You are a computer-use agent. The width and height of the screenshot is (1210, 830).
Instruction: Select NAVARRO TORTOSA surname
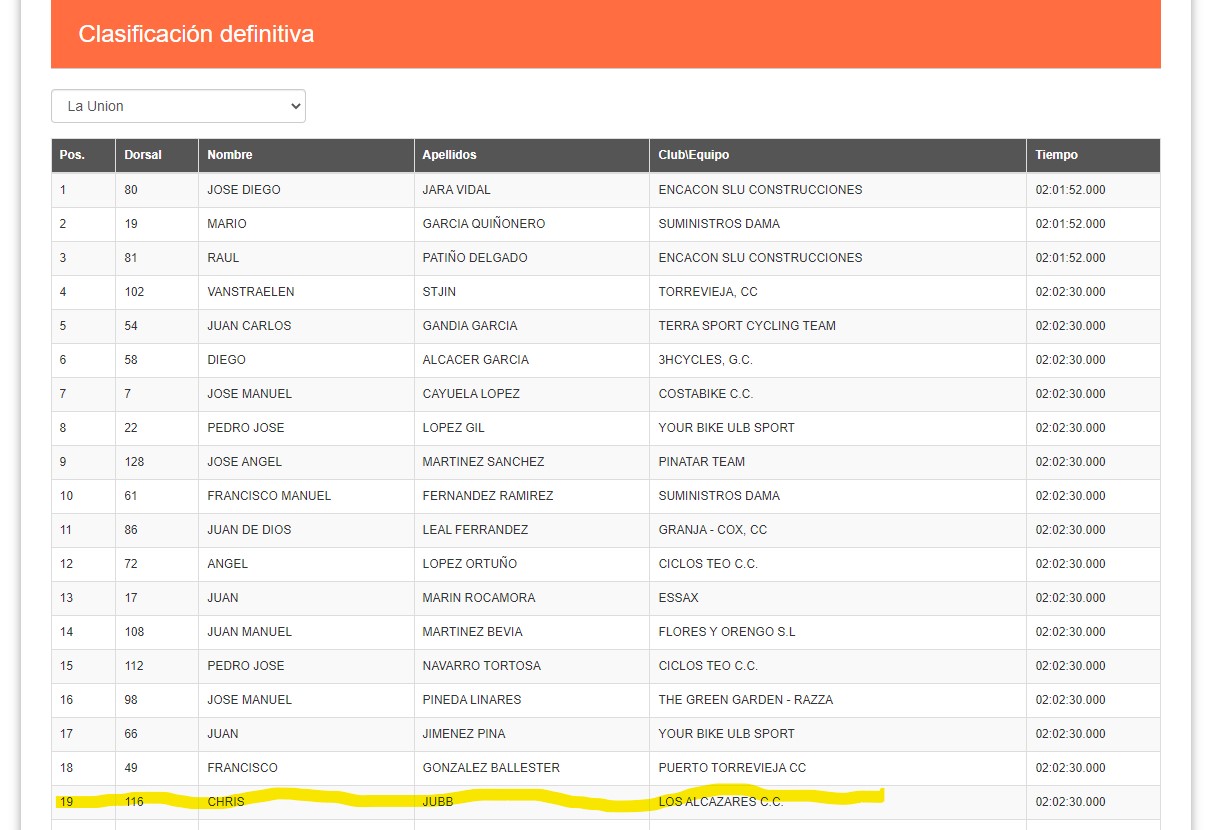tap(482, 666)
